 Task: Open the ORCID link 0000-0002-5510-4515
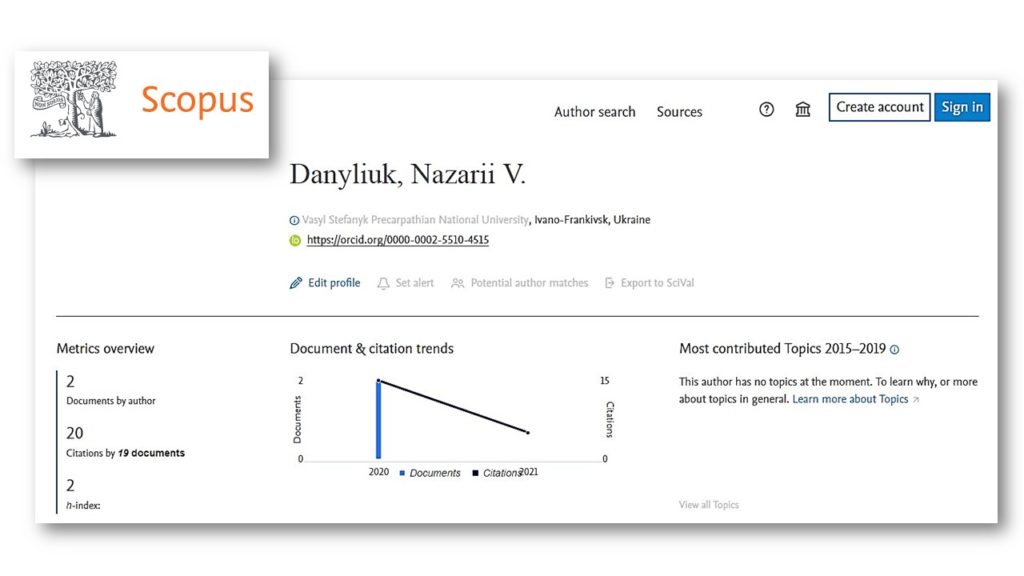click(x=398, y=240)
